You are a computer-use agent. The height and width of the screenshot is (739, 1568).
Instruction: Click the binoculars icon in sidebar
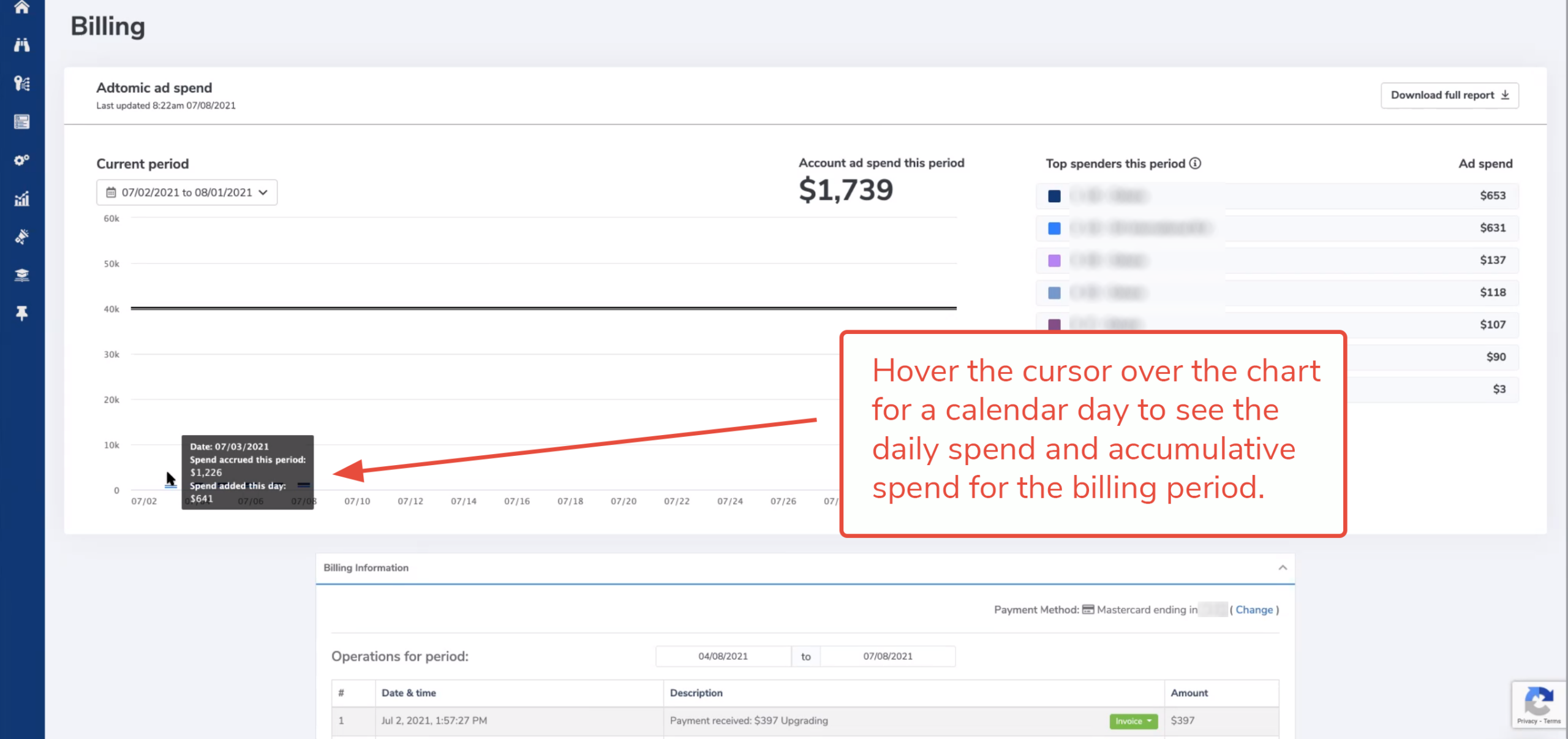coord(22,45)
